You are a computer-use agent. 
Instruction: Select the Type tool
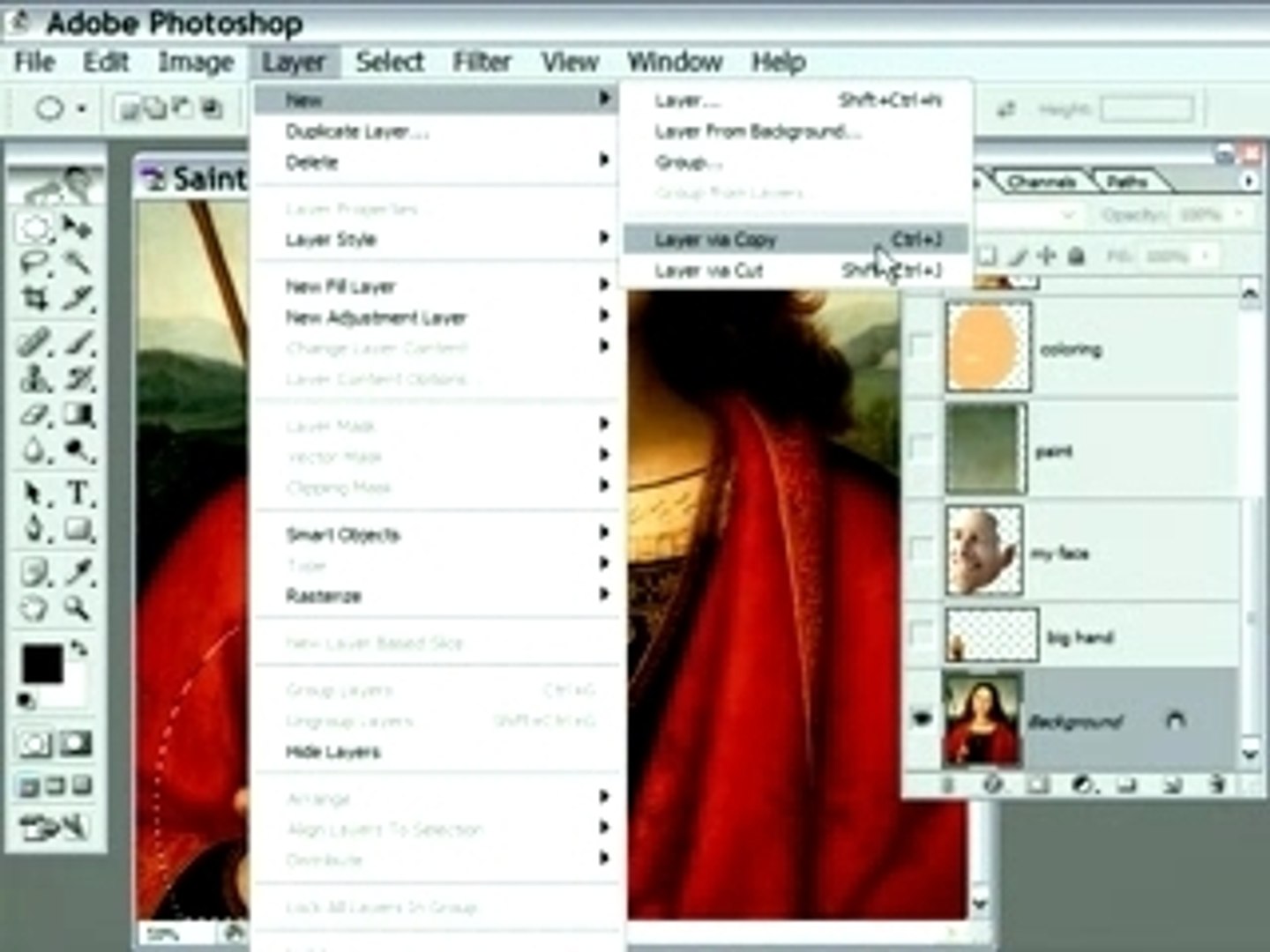pos(78,493)
